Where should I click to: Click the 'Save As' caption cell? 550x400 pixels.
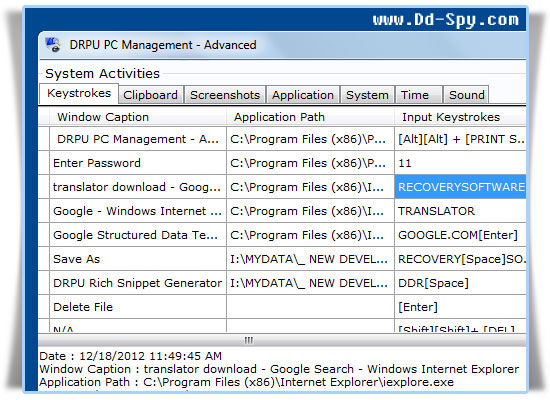pyautogui.click(x=138, y=259)
